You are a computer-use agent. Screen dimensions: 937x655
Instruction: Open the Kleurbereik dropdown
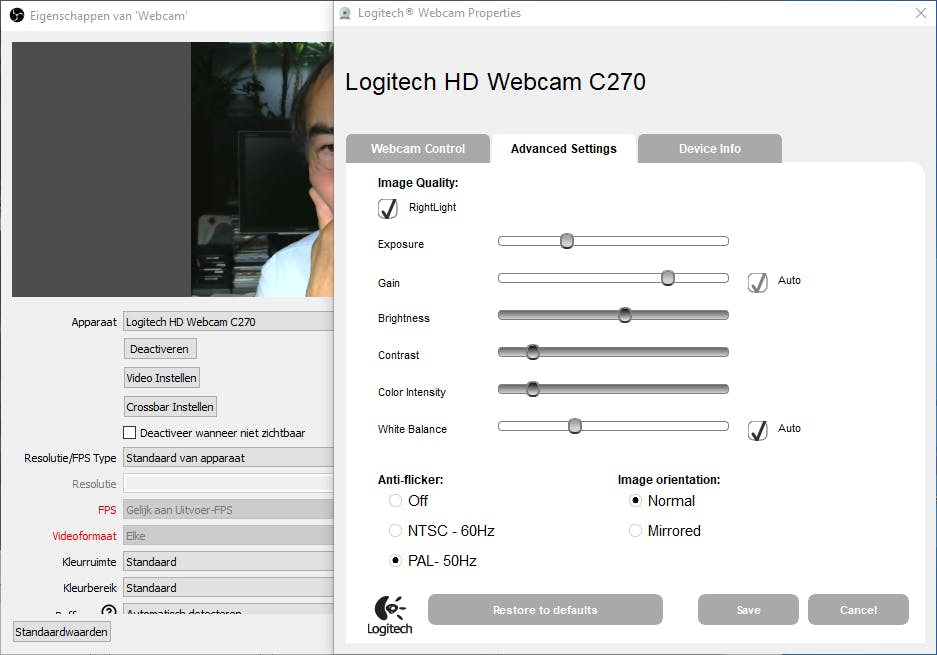tap(228, 588)
